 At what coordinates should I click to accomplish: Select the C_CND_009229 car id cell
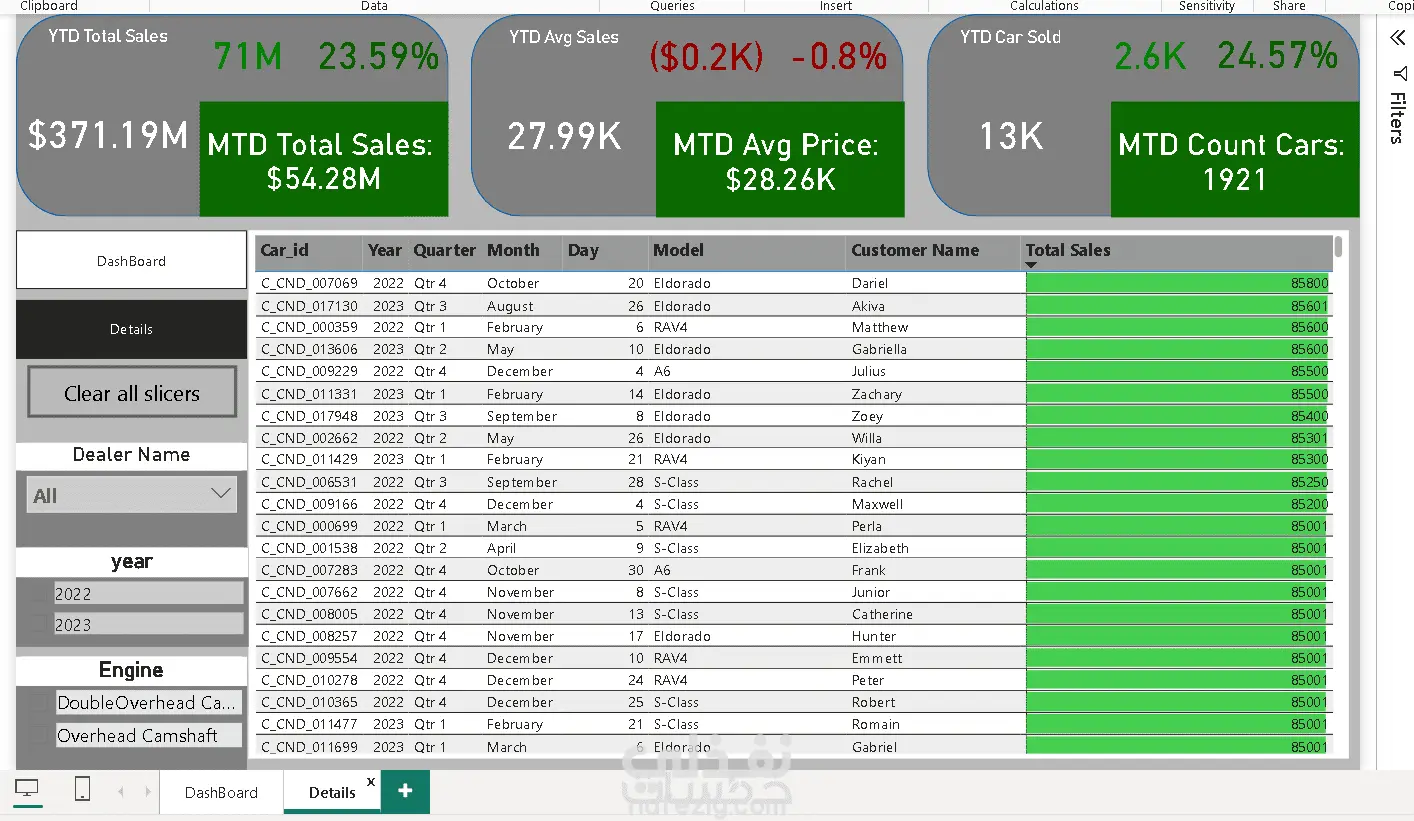[309, 371]
